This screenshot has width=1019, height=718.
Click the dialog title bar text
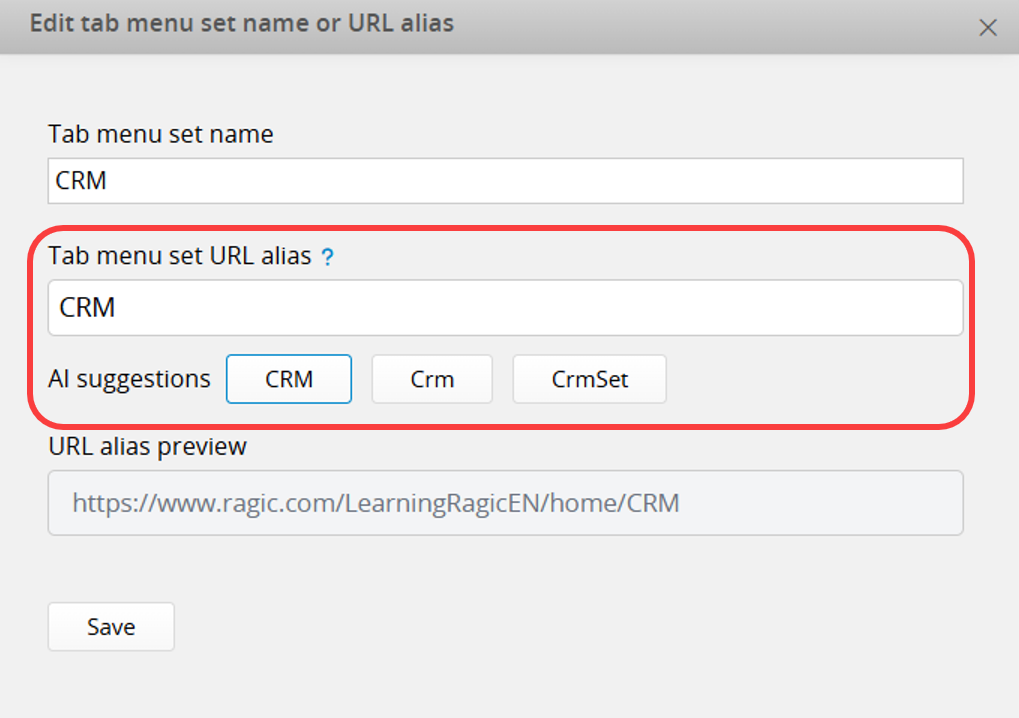click(241, 23)
